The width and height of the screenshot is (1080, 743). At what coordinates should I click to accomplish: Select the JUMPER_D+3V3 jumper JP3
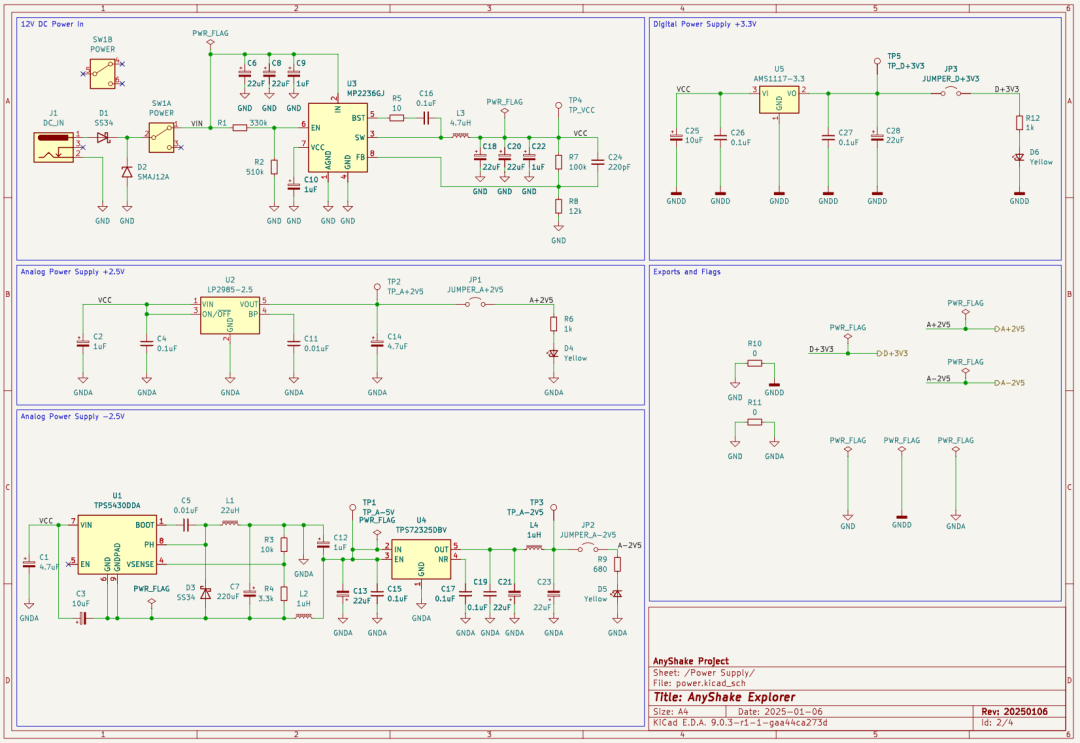point(951,92)
